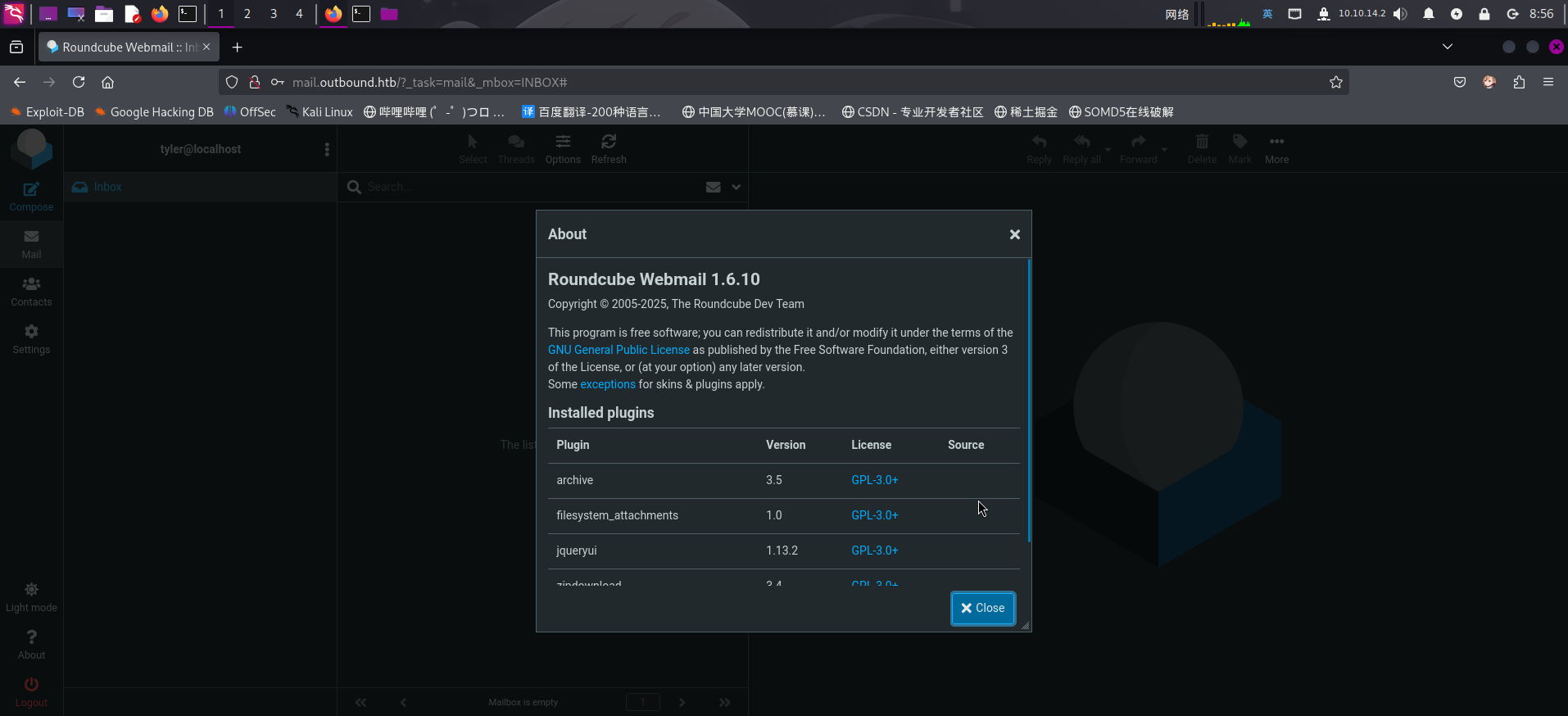This screenshot has width=1568, height=716.
Task: Click the Reply all toolbar icon
Action: pyautogui.click(x=1081, y=149)
